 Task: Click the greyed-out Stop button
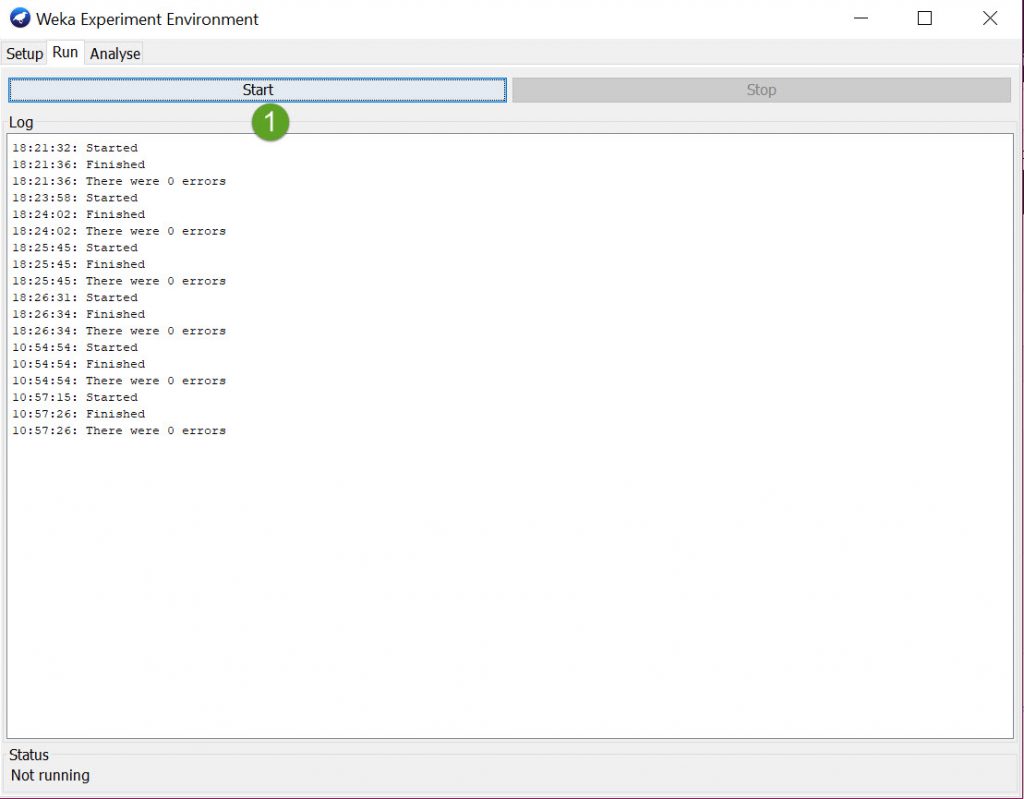[x=761, y=90]
